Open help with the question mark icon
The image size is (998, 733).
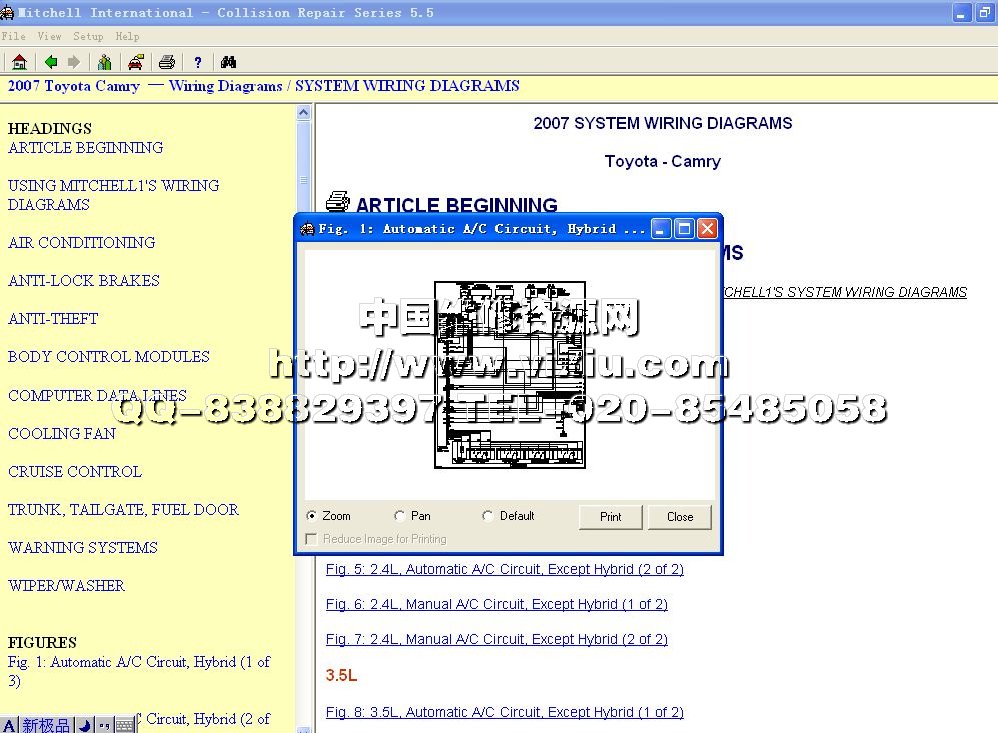click(198, 62)
